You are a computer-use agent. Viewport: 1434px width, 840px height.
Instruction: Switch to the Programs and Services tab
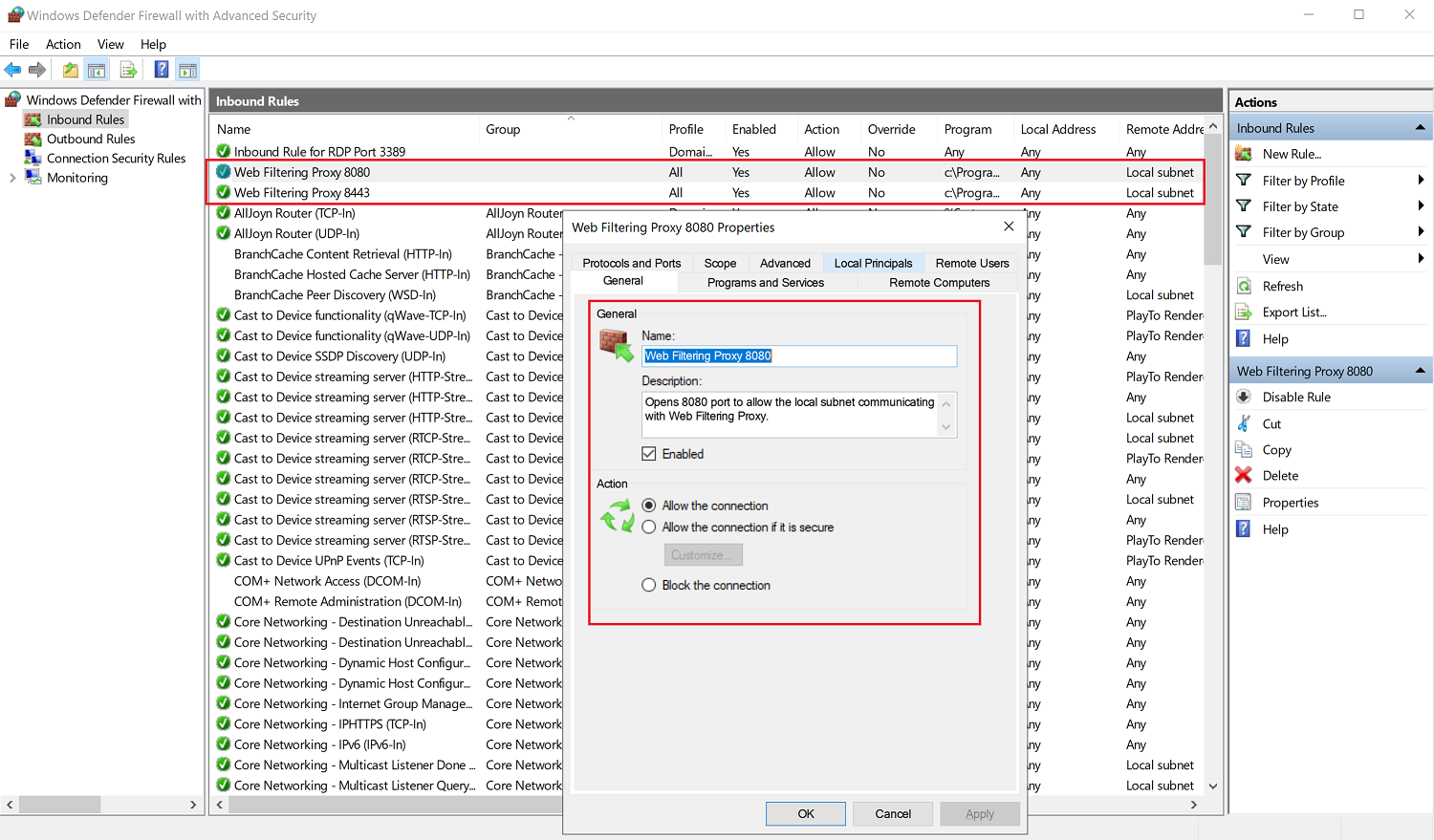766,283
